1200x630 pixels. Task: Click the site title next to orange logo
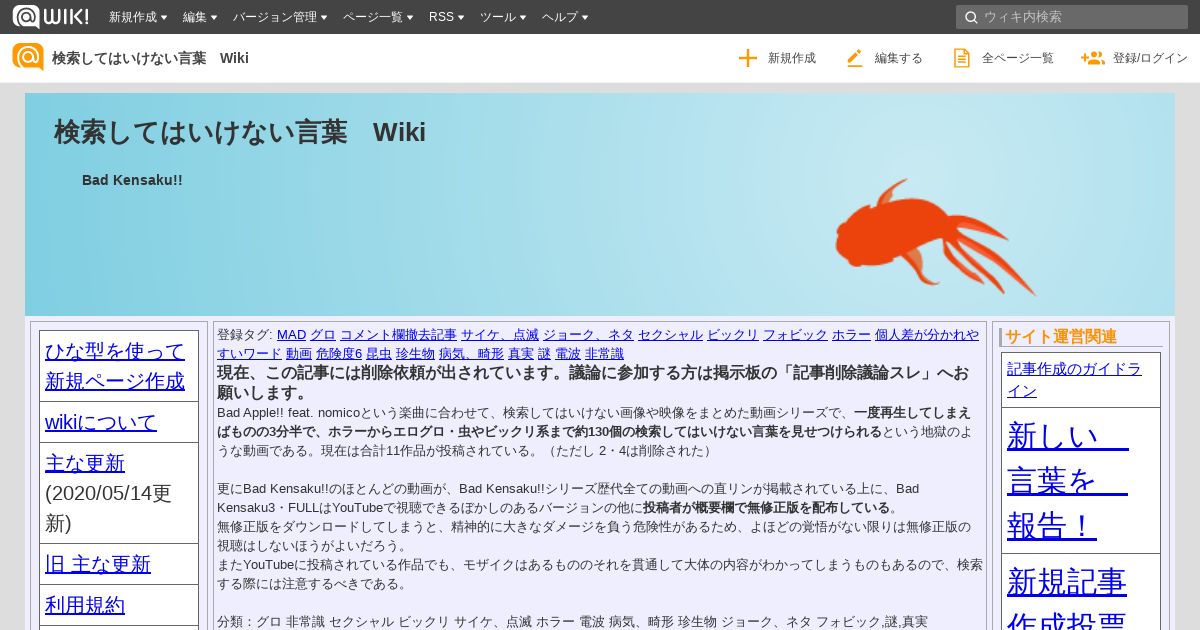click(x=150, y=58)
